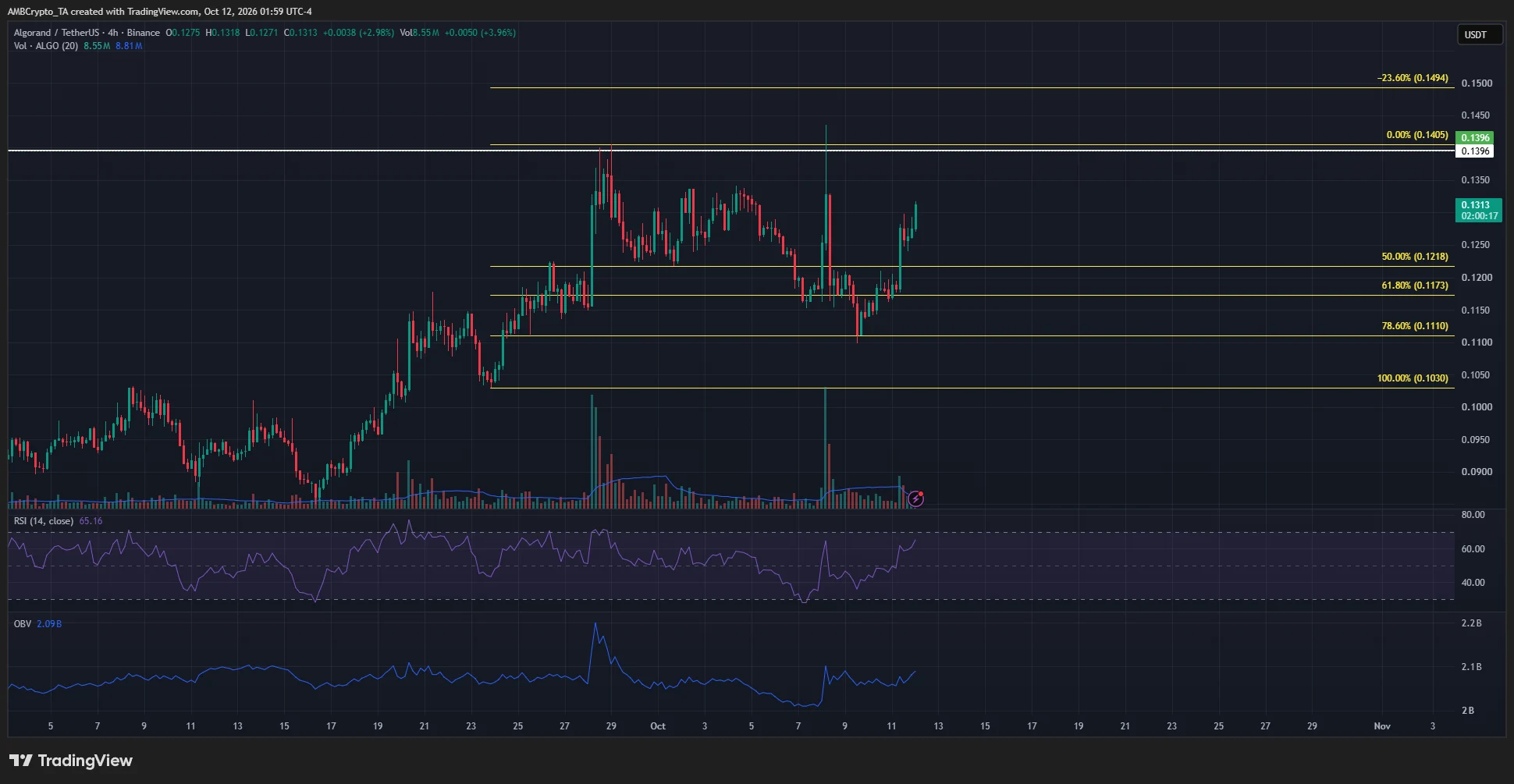Click the AMBCrypto_TA created with TradingView.com caption
The height and width of the screenshot is (784, 1514).
pyautogui.click(x=159, y=12)
